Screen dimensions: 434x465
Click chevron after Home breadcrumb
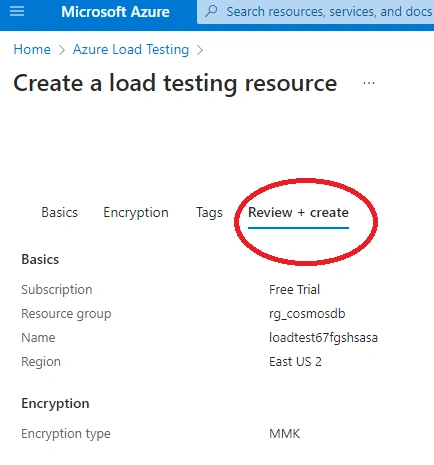click(62, 50)
